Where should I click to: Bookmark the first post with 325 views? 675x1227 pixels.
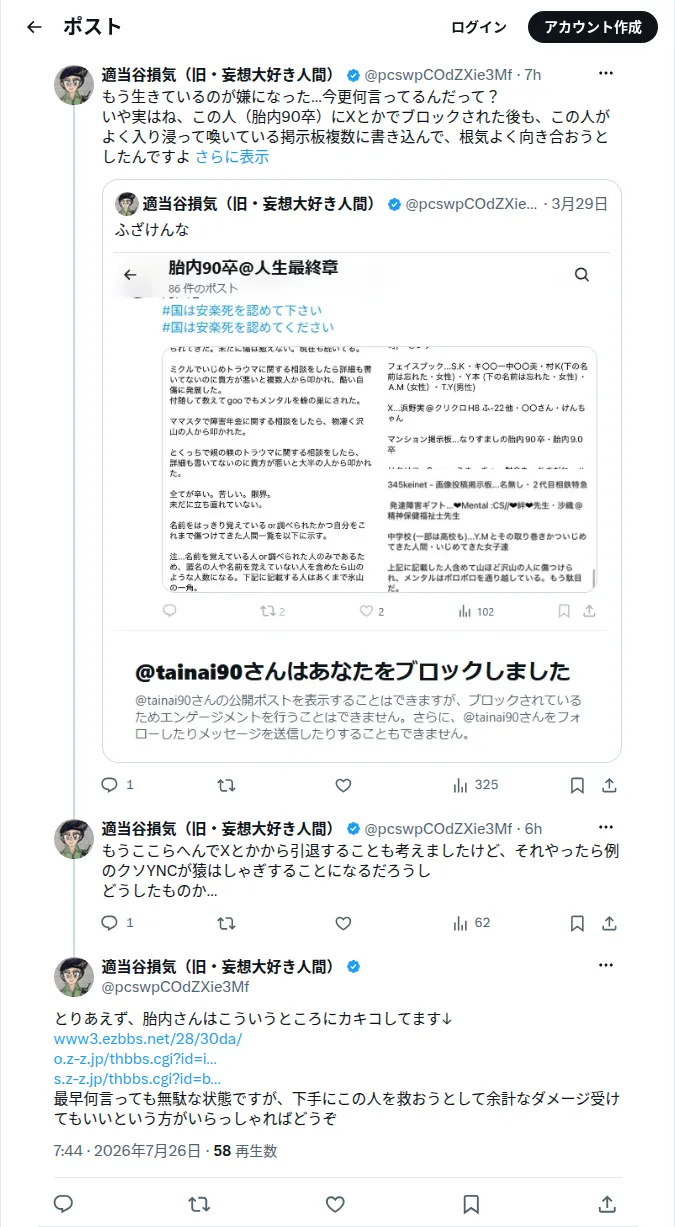[577, 785]
